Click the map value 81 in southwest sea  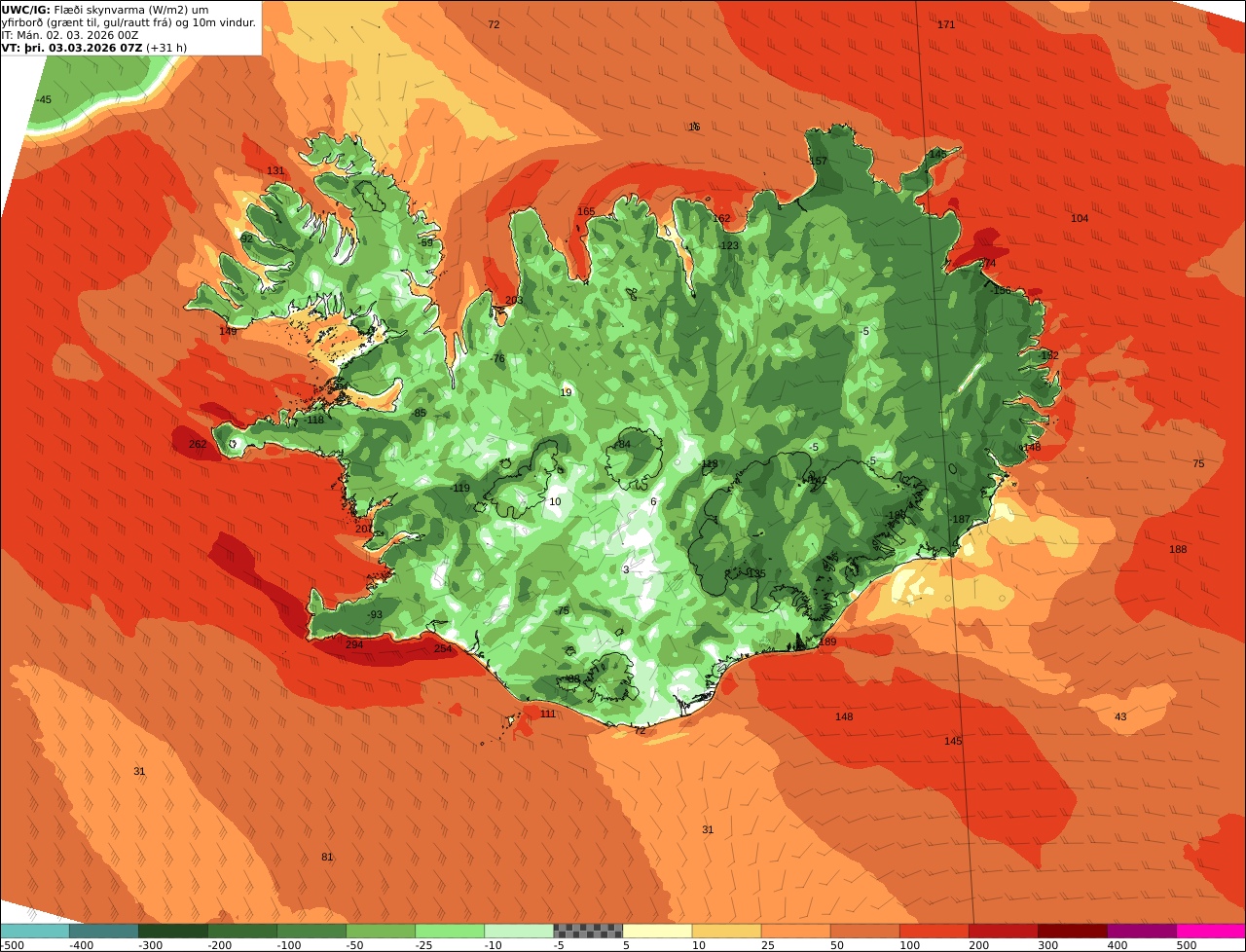327,858
